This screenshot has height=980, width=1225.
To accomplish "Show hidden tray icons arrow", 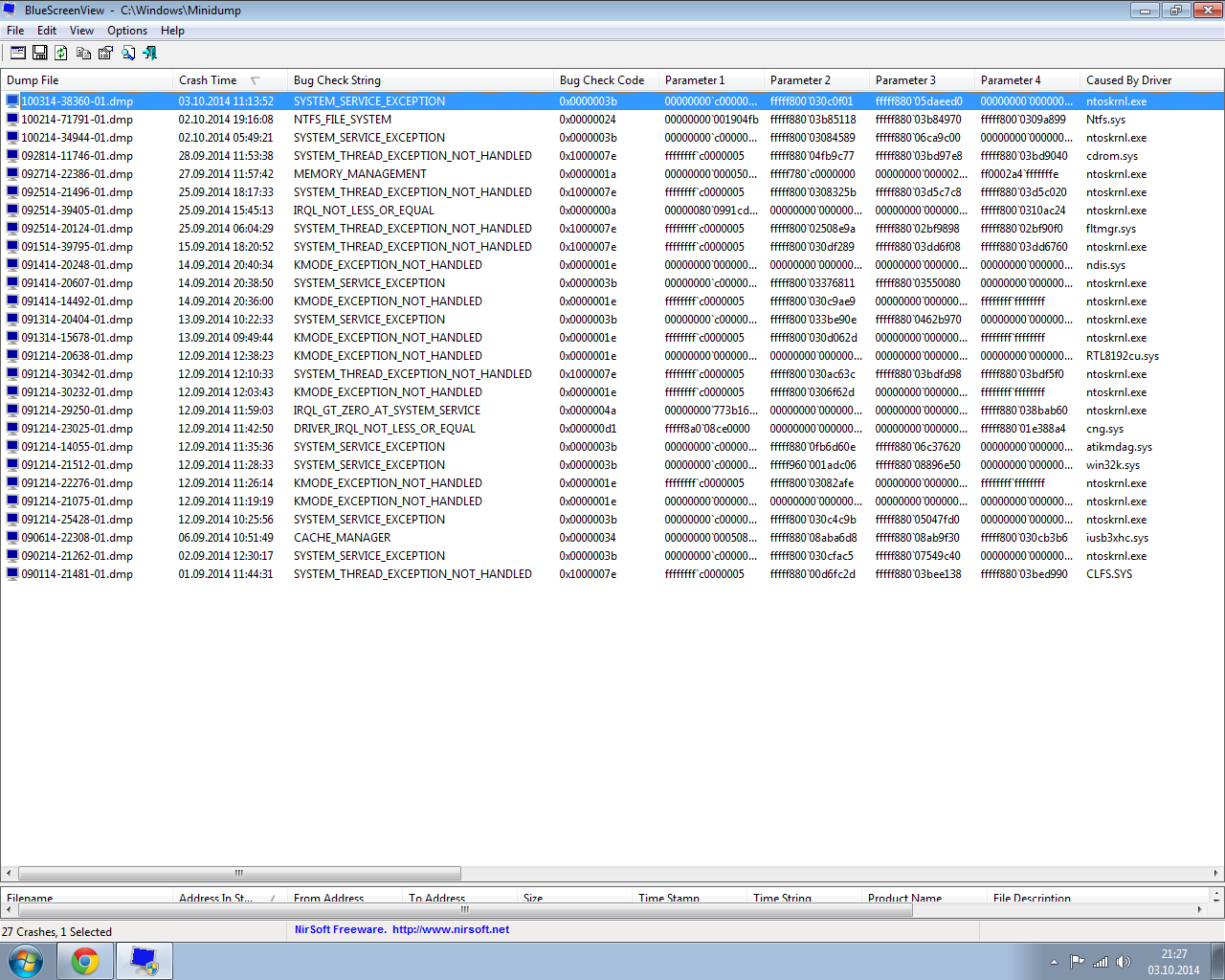I will pos(1054,962).
